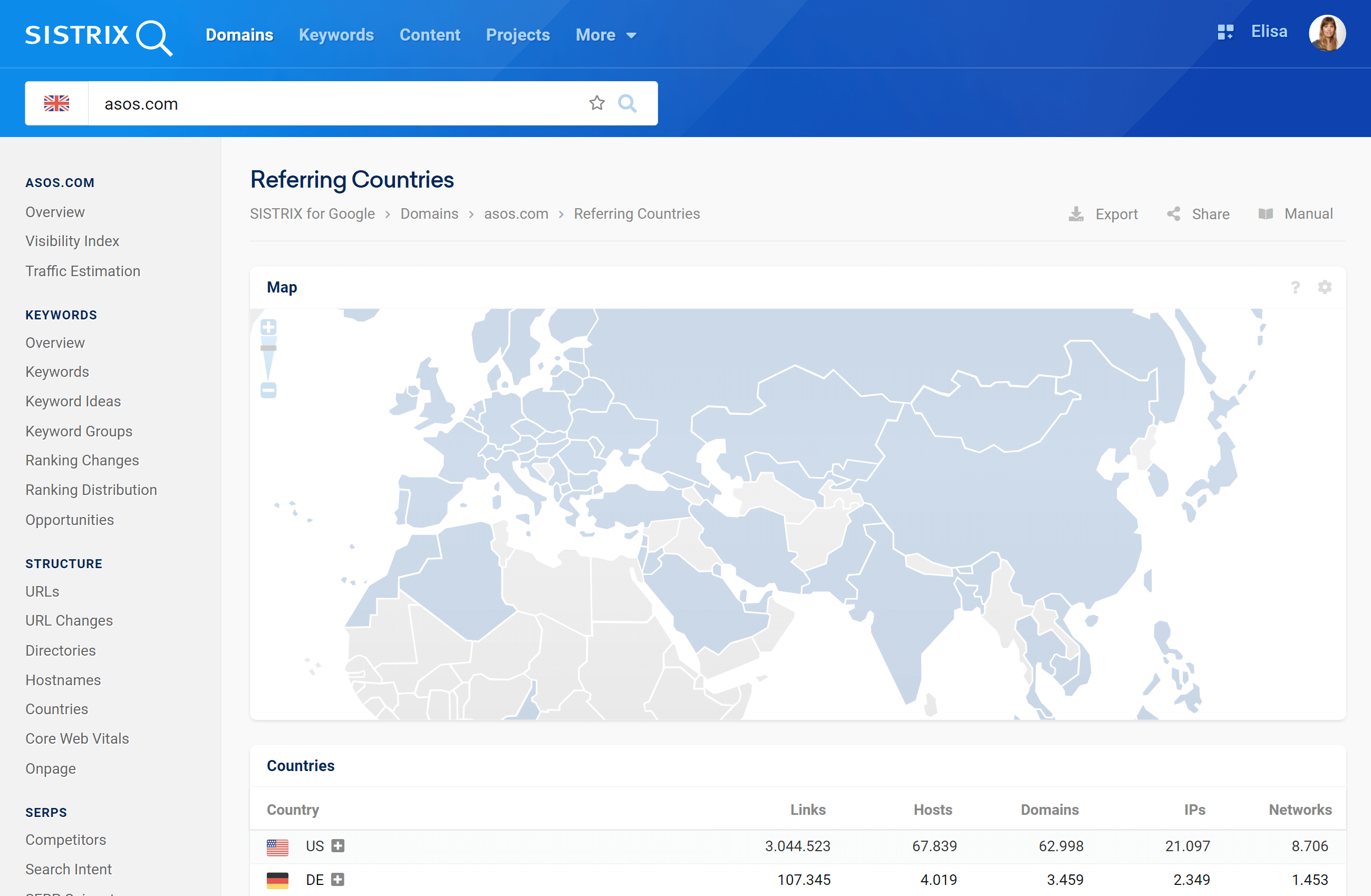Image resolution: width=1371 pixels, height=896 pixels.
Task: Open Keywords section Overview link
Action: 55,343
